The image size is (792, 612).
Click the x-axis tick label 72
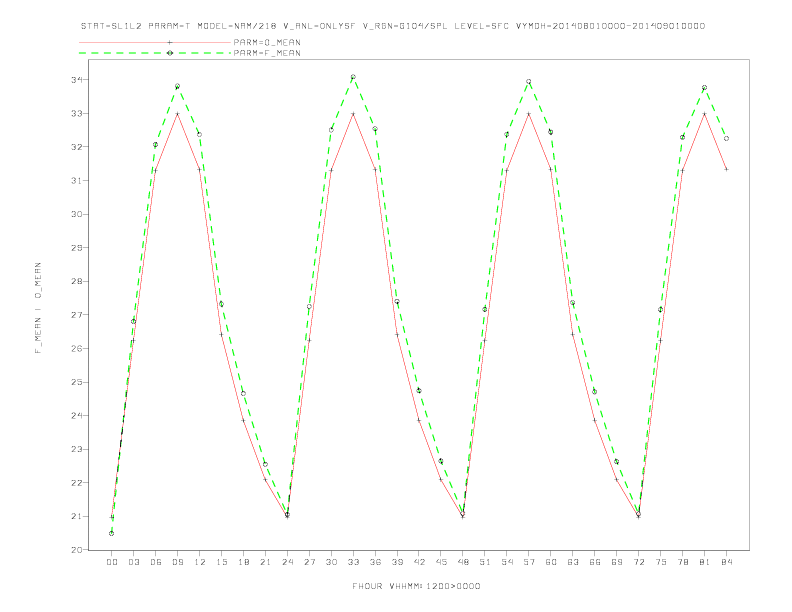pos(639,562)
